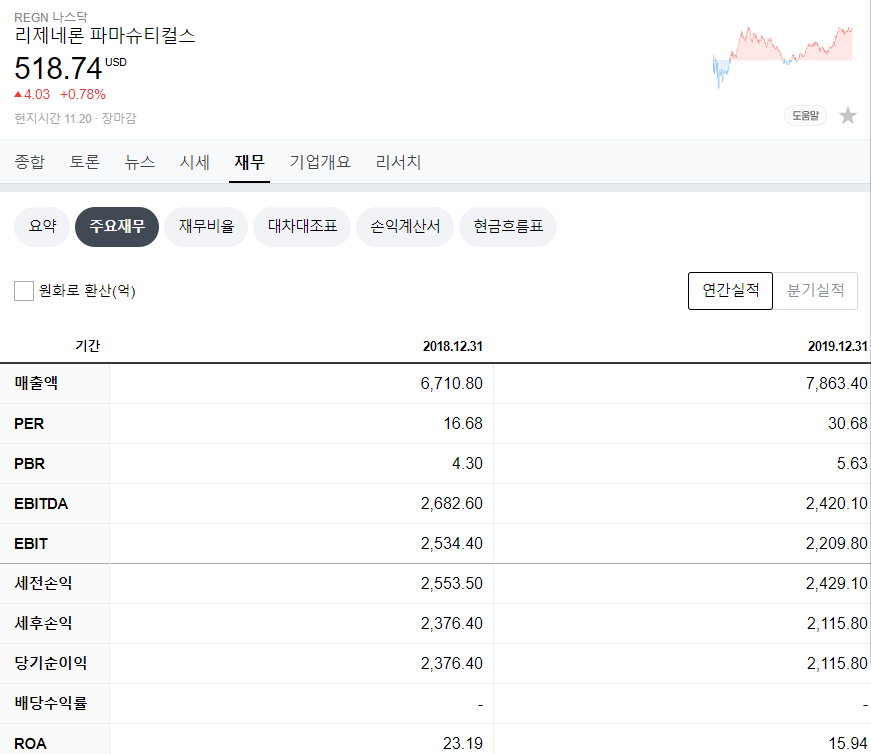Click the 2,553.50 pretax value

tap(452, 583)
